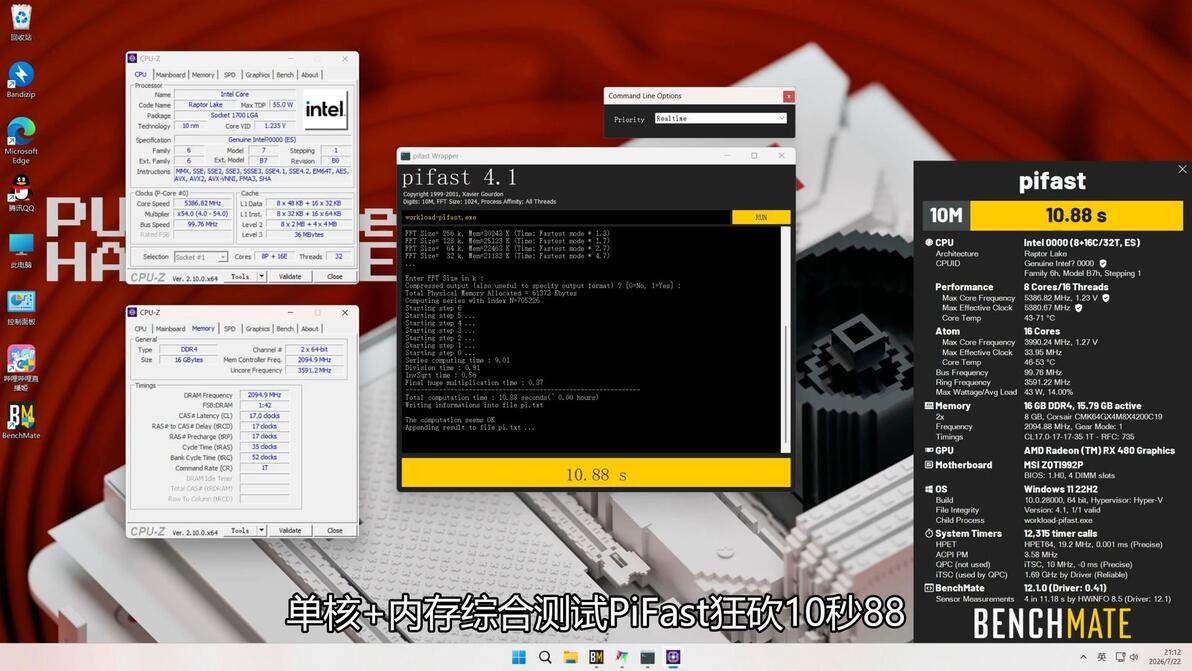This screenshot has width=1192, height=671.
Task: Select the About tab in lower CPU-Z
Action: click(x=309, y=328)
